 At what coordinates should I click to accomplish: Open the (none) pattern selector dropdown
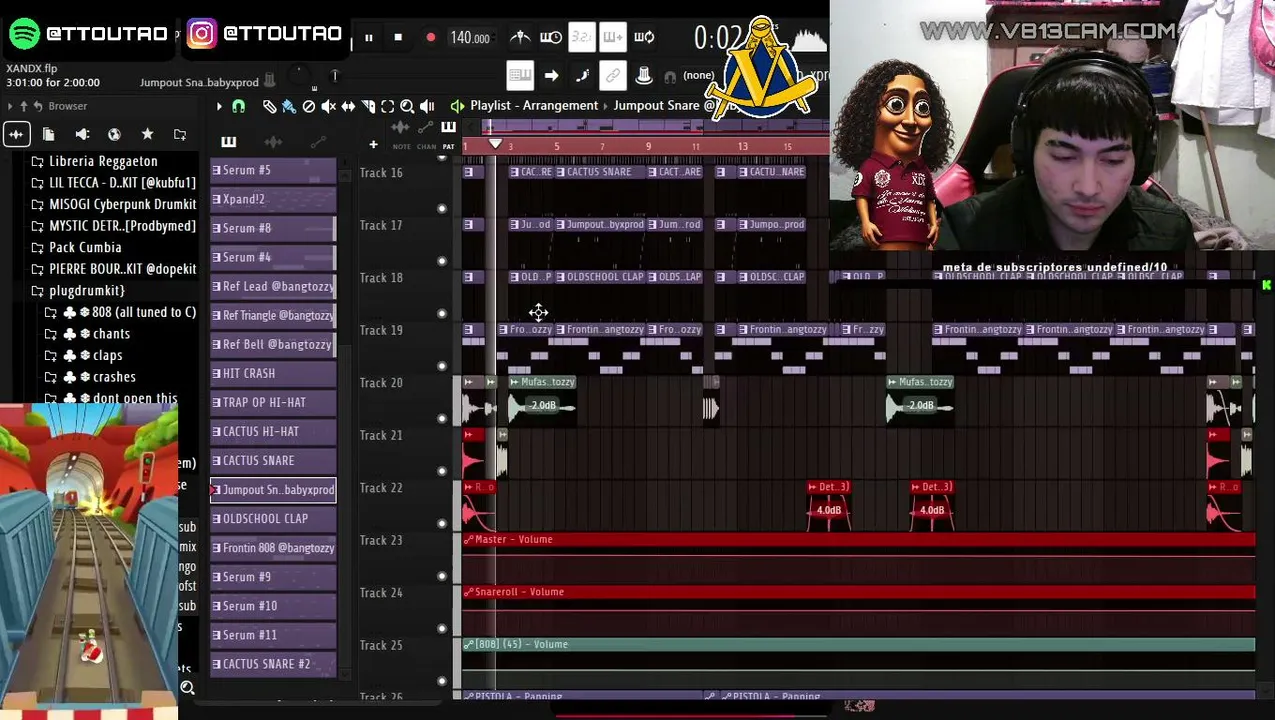pos(698,75)
